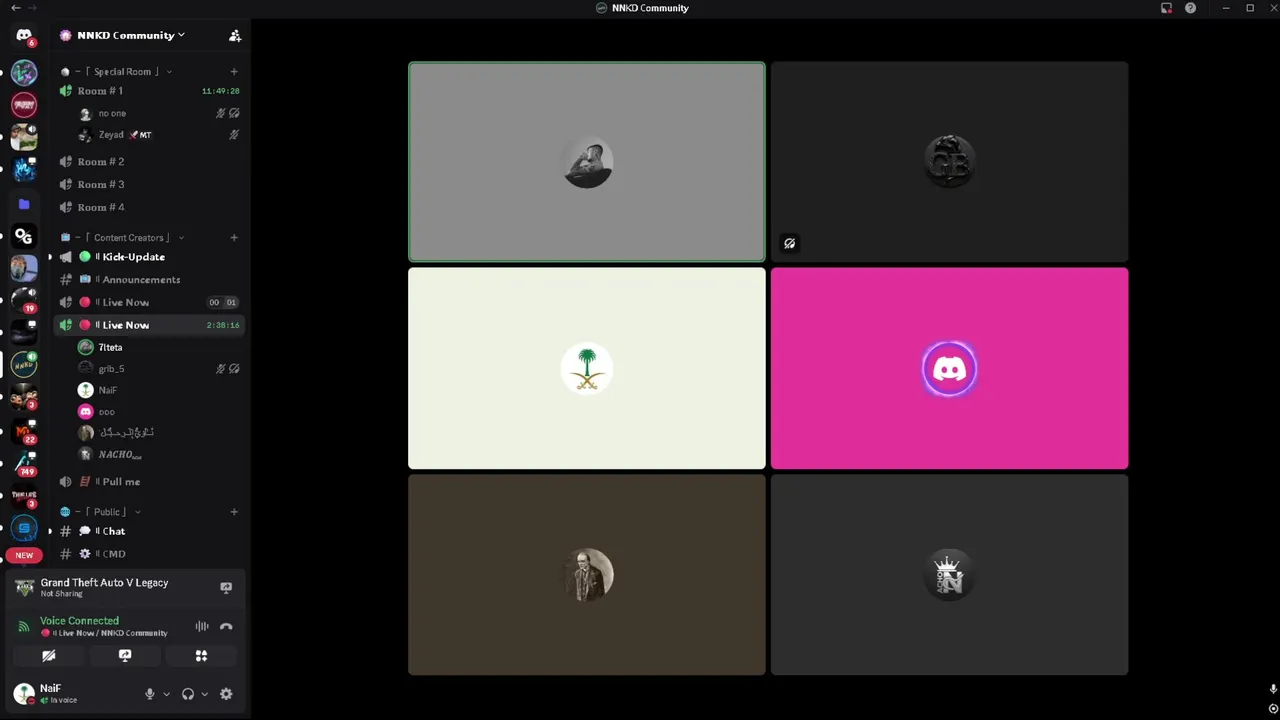
Task: Open the red server icon below the first server avatar
Action: pyautogui.click(x=24, y=104)
